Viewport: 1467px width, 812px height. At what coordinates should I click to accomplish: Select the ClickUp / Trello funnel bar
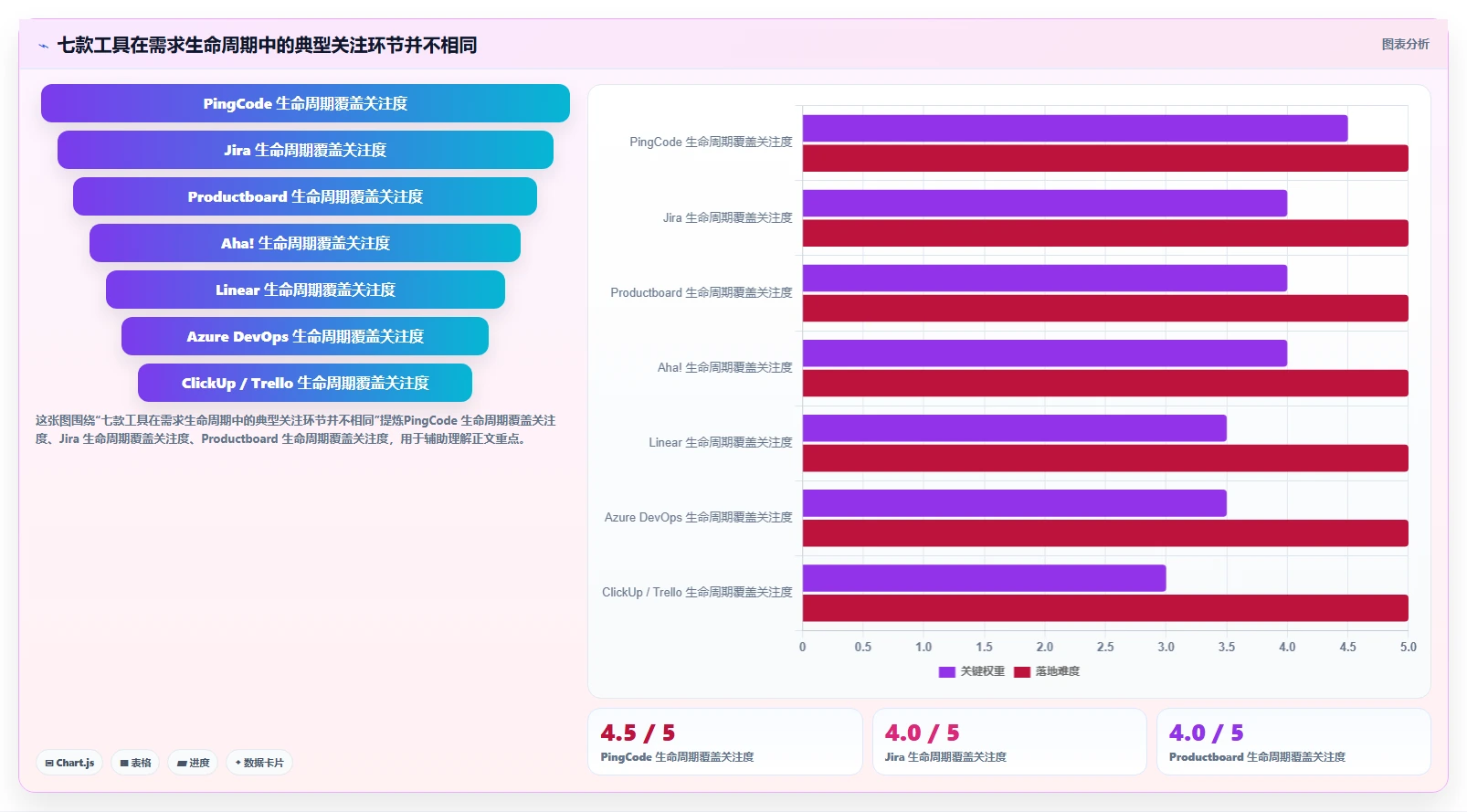[305, 383]
